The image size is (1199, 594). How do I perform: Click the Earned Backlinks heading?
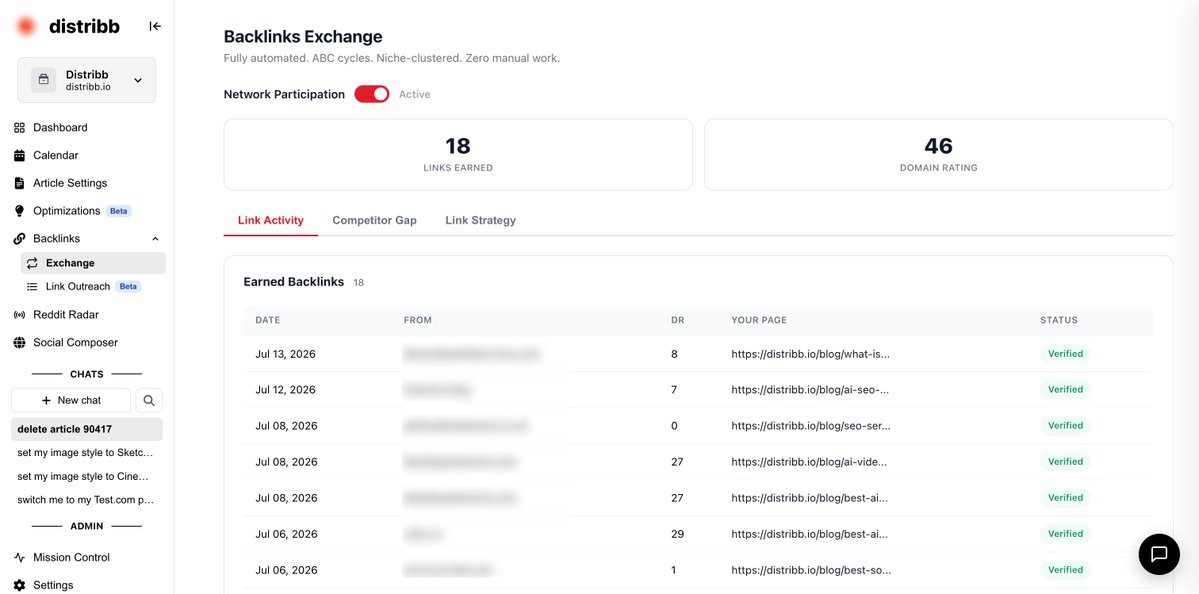coord(294,282)
